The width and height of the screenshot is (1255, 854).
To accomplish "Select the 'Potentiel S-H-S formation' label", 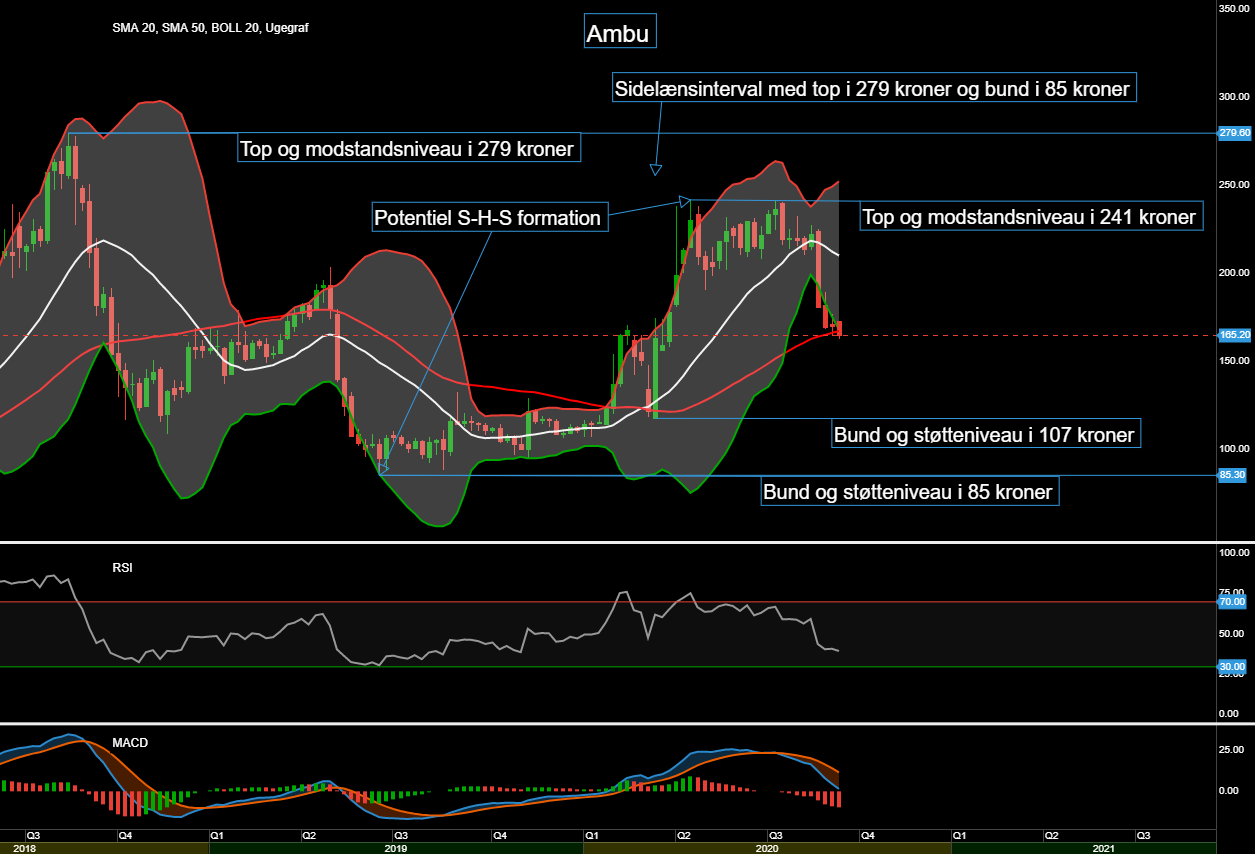I will [x=488, y=217].
